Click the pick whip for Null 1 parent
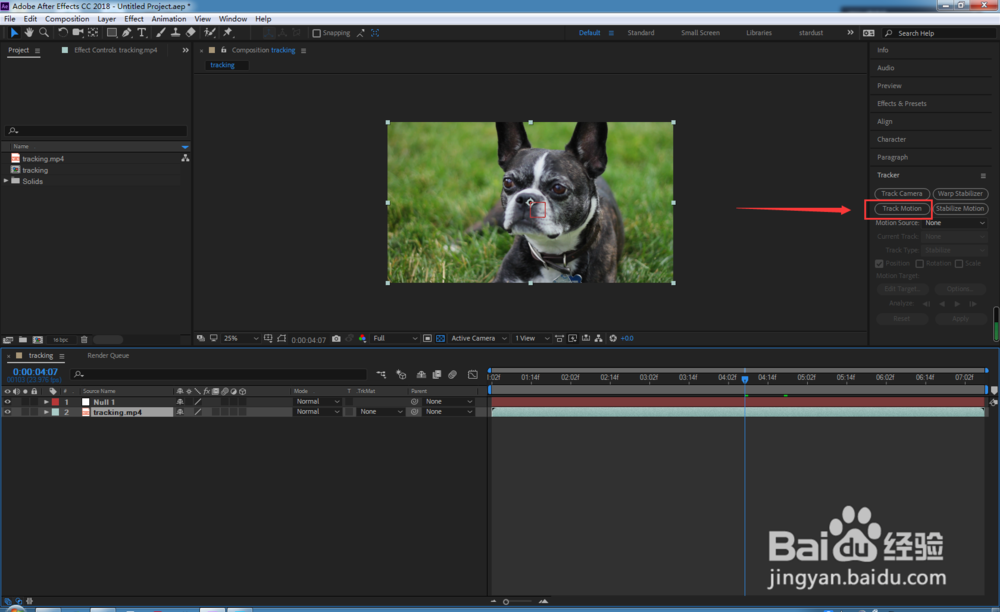This screenshot has height=612, width=1000. click(415, 402)
